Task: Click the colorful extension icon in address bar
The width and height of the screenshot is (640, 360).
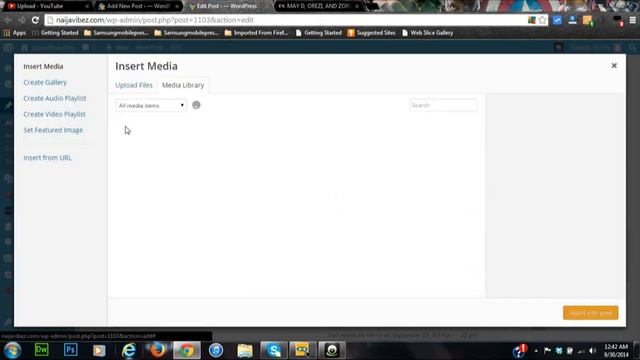Action: [531, 20]
